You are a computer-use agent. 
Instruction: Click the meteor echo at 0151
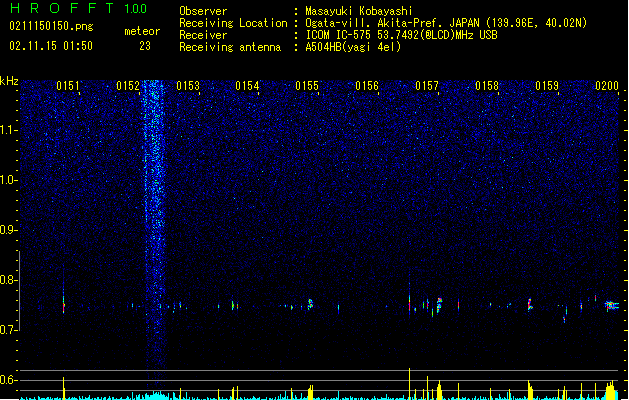(63, 304)
